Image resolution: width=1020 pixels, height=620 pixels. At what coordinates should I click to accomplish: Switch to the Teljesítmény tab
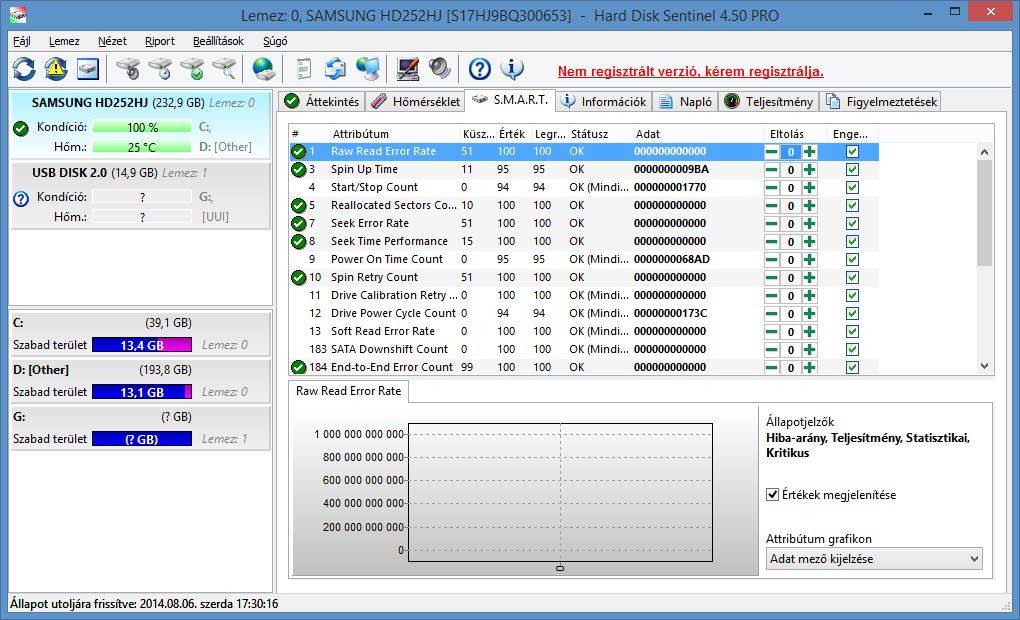click(768, 101)
